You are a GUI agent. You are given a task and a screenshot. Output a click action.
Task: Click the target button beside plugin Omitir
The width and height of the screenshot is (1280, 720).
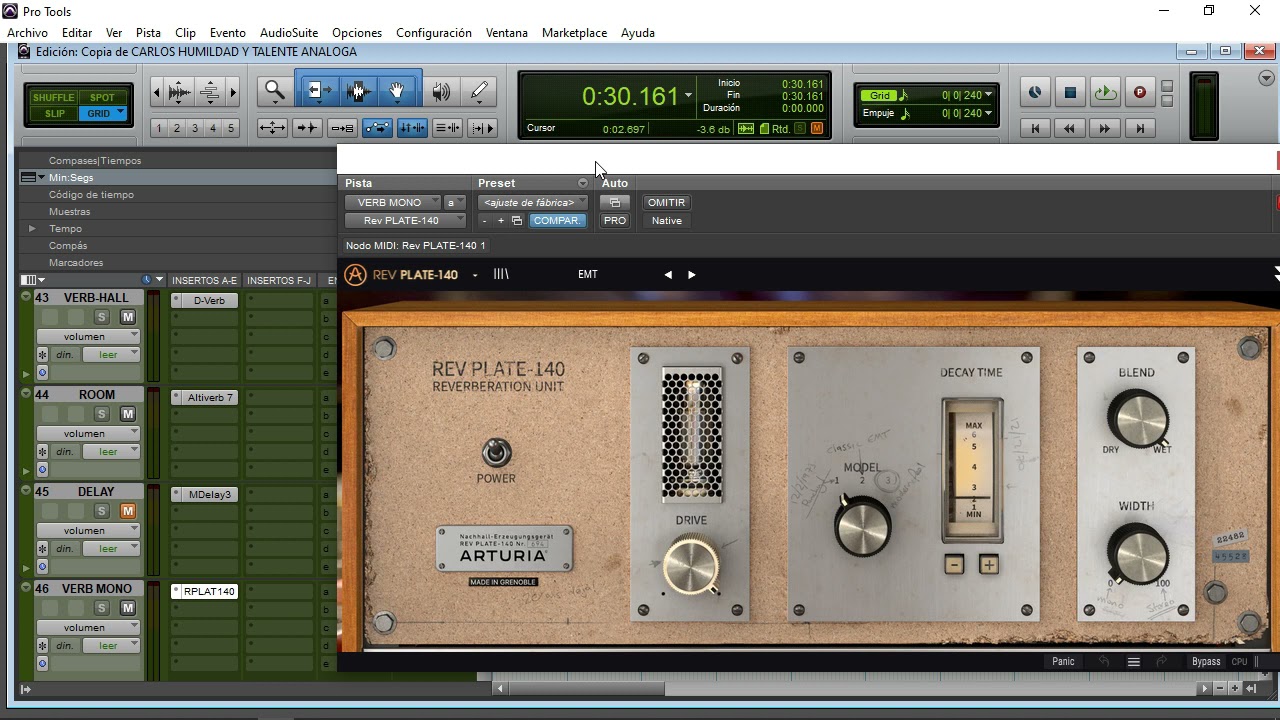point(615,202)
